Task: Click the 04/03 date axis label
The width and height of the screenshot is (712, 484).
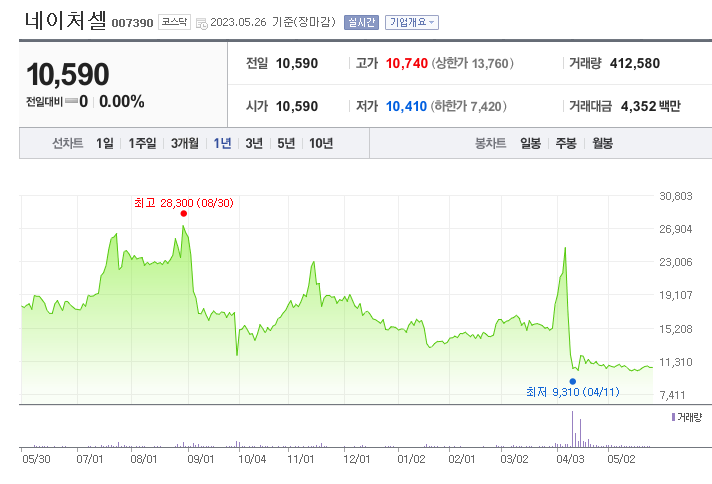Action: click(570, 459)
